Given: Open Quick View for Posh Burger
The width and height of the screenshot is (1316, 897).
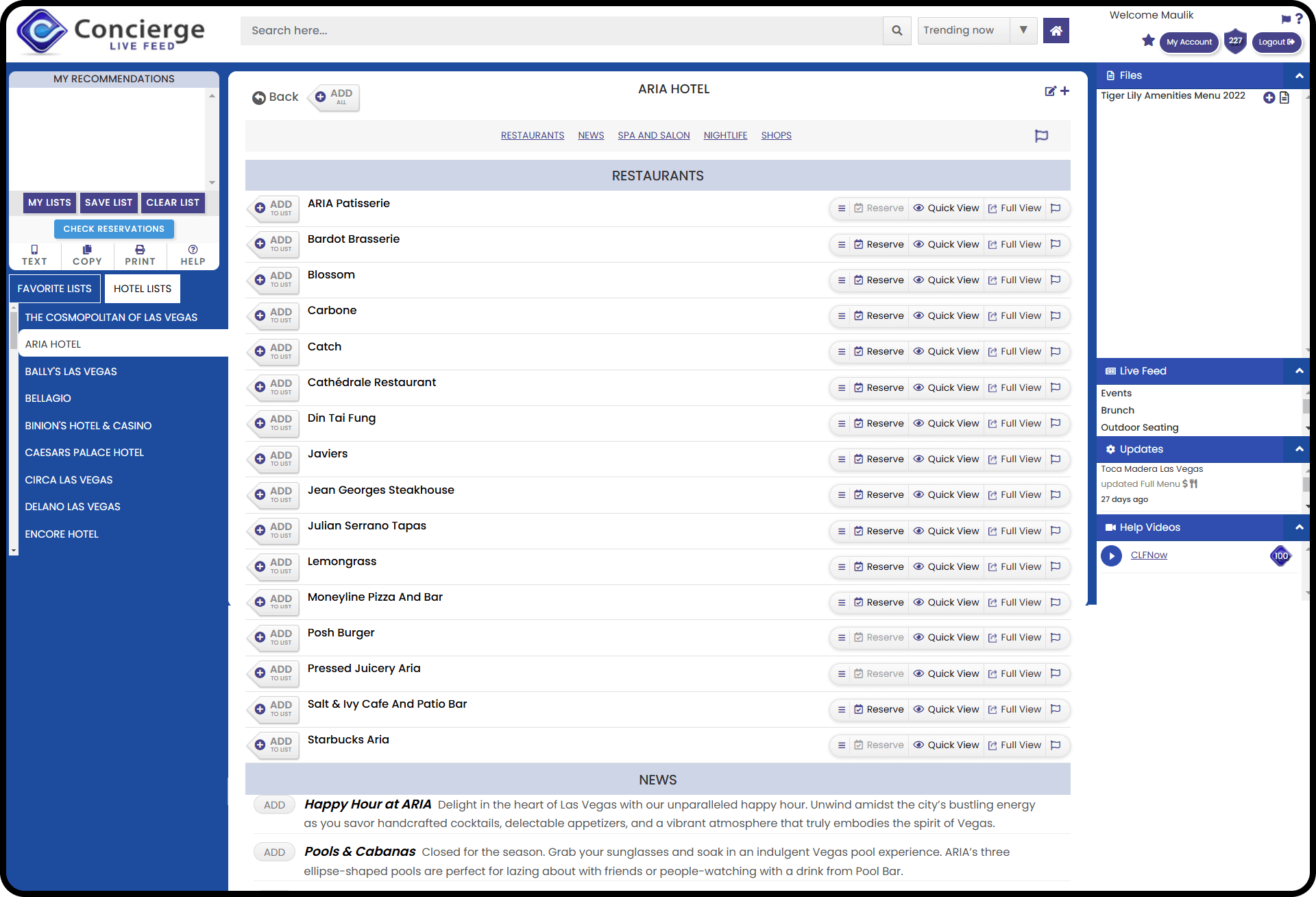Looking at the screenshot, I should tap(946, 638).
